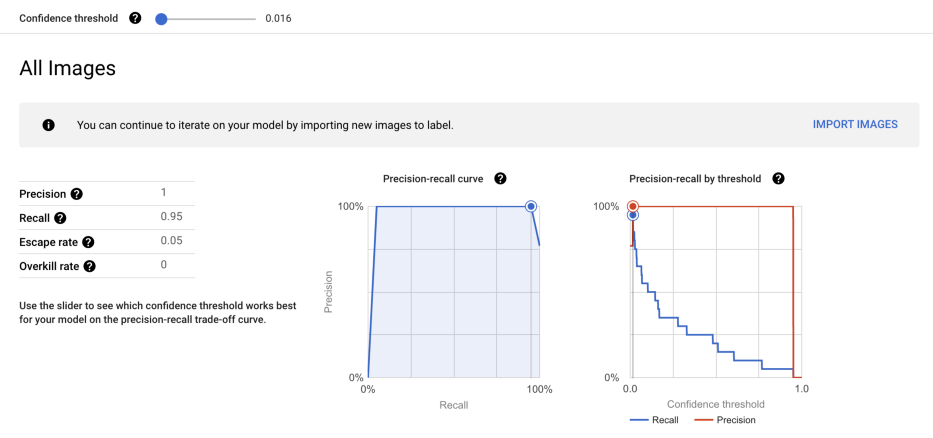
Task: Open the Overkill rate help tooltip
Action: pyautogui.click(x=90, y=266)
